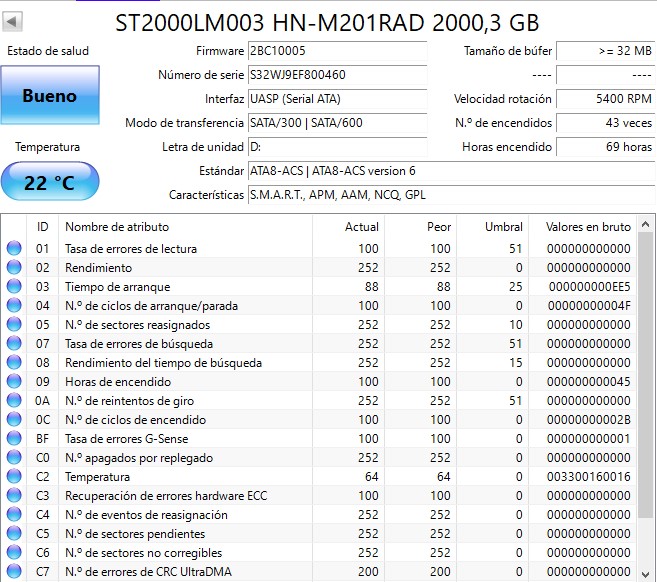Select N.º de sectores pendientes name

click(x=135, y=534)
